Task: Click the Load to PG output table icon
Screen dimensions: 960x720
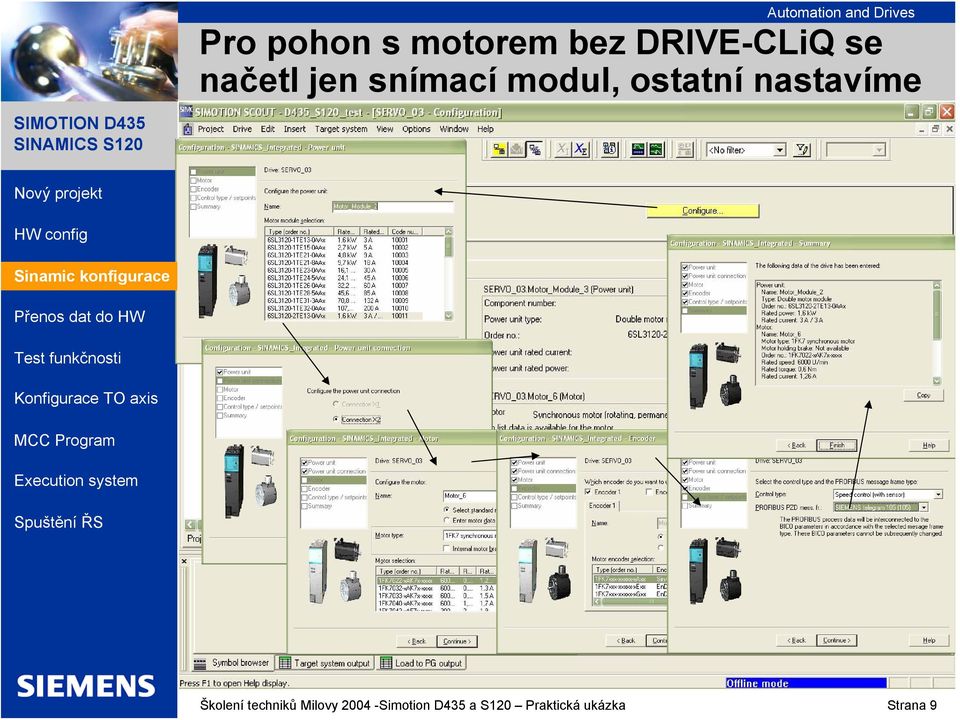Action: coord(386,663)
